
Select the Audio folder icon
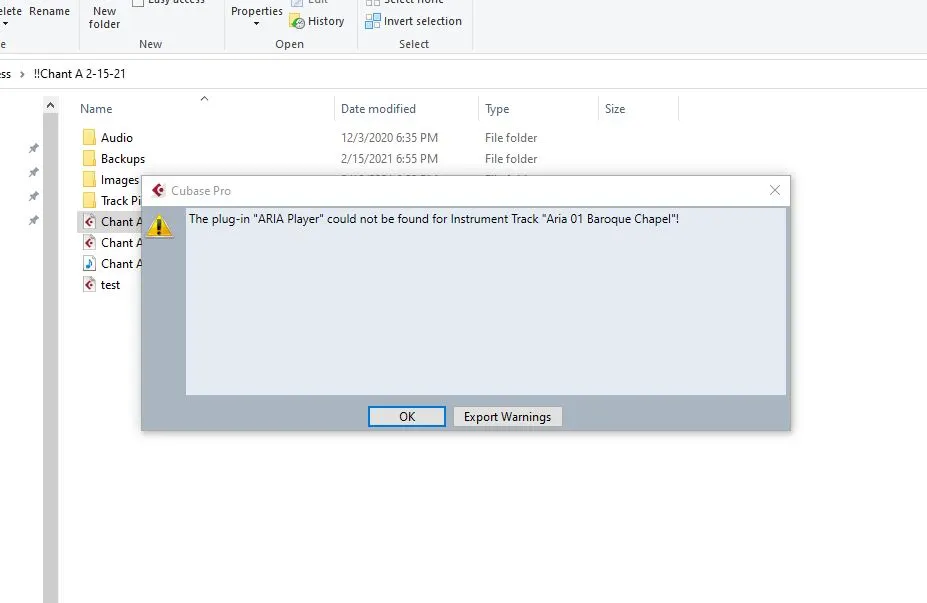(89, 138)
